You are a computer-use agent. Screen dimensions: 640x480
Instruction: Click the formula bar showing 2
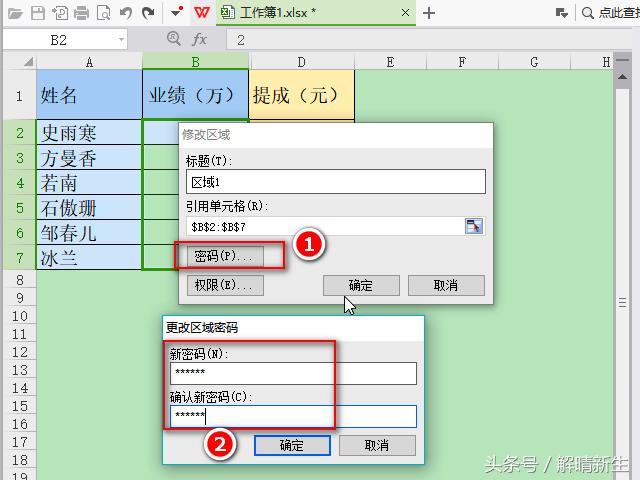click(429, 40)
